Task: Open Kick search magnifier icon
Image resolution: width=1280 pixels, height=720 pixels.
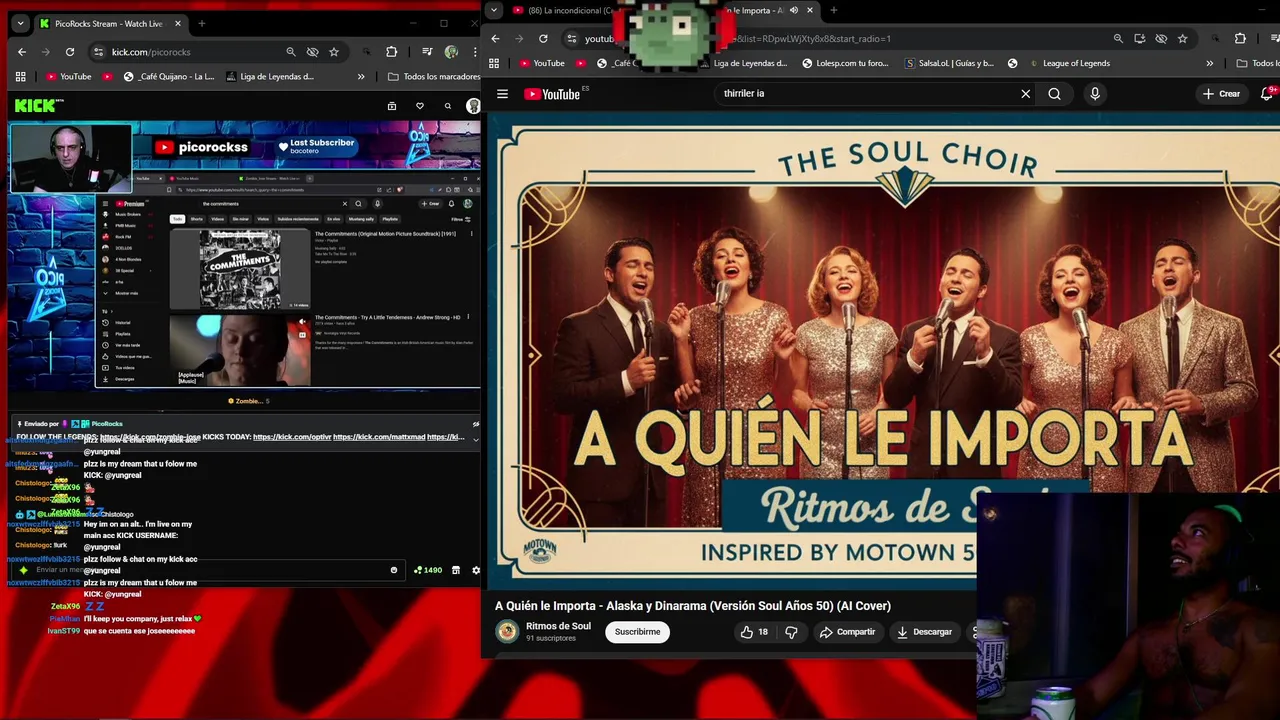Action: (x=447, y=106)
